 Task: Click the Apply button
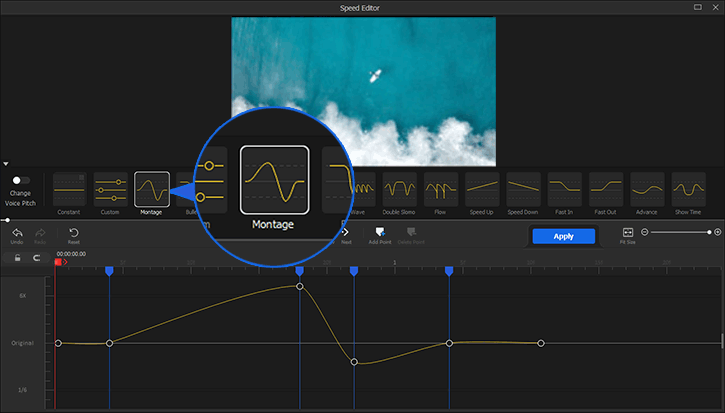(563, 236)
